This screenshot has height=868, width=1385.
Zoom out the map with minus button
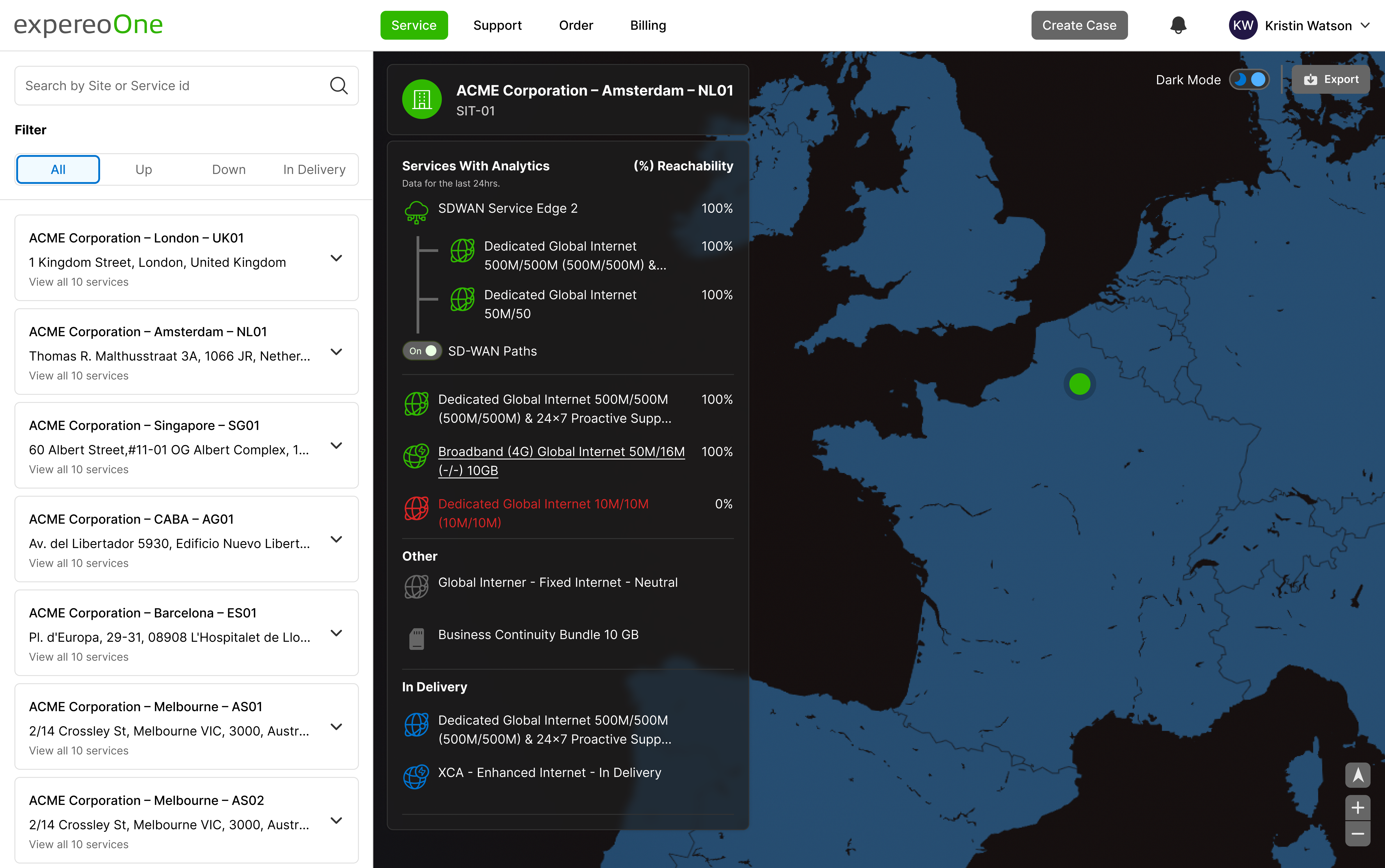click(1357, 834)
